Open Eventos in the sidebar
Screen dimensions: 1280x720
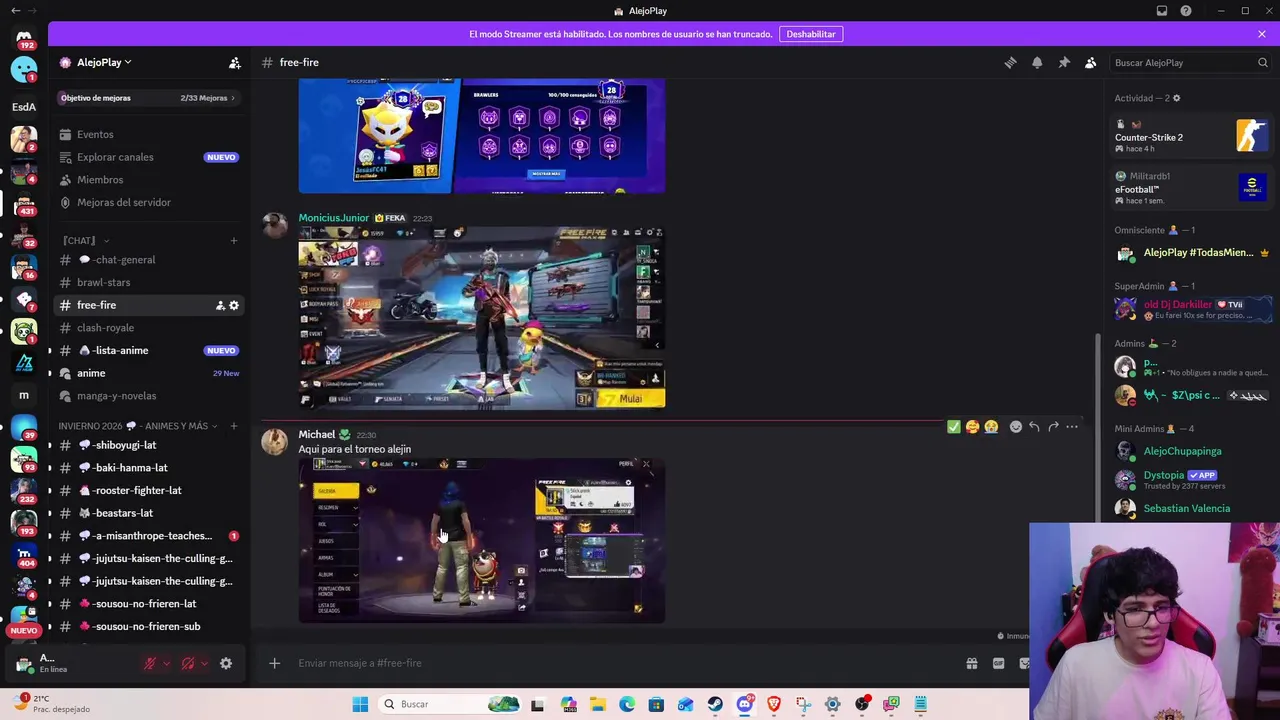point(148,134)
